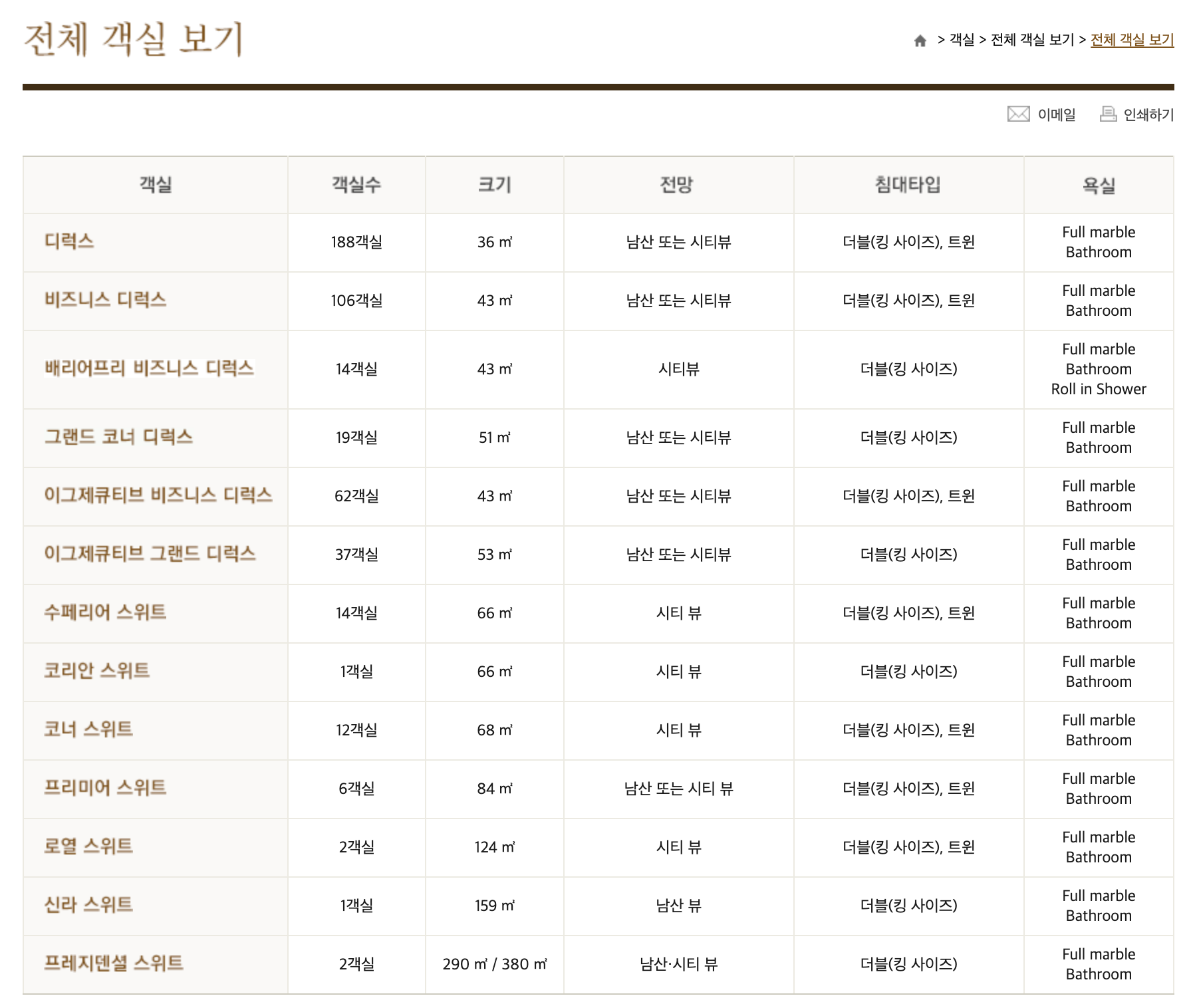Click the 욕실 column header
This screenshot has width=1193, height=1008.
[x=1099, y=185]
